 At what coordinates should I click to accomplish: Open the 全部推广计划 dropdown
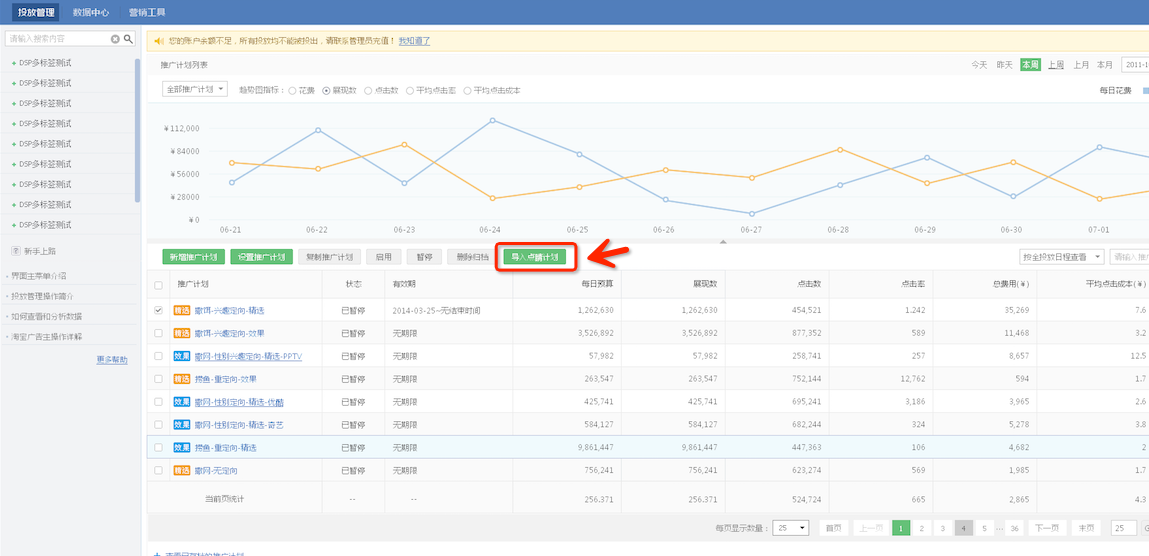[x=195, y=89]
